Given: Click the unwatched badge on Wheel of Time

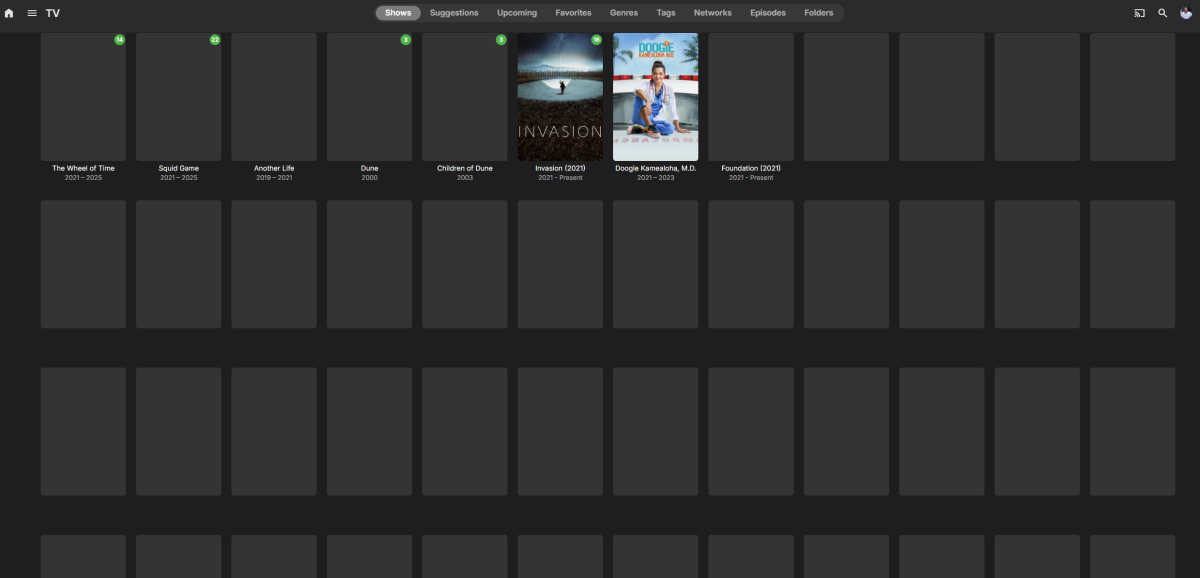Looking at the screenshot, I should 119,40.
